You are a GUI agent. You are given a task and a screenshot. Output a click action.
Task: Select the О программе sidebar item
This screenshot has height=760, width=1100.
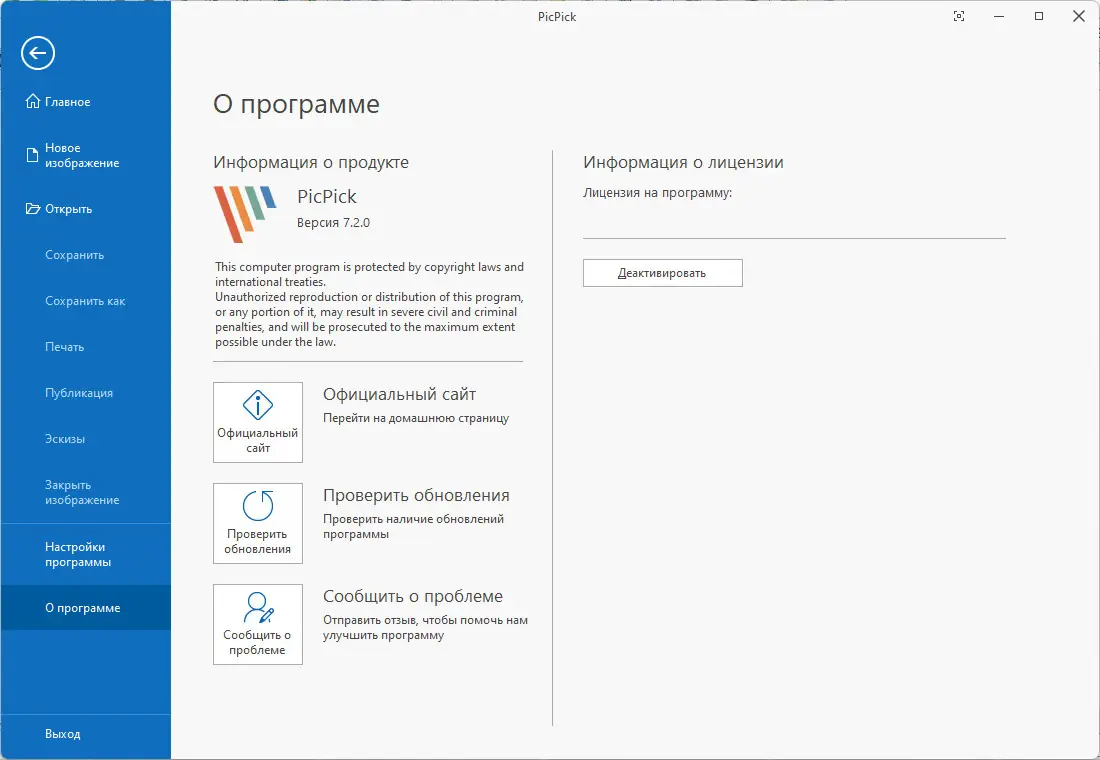click(86, 608)
